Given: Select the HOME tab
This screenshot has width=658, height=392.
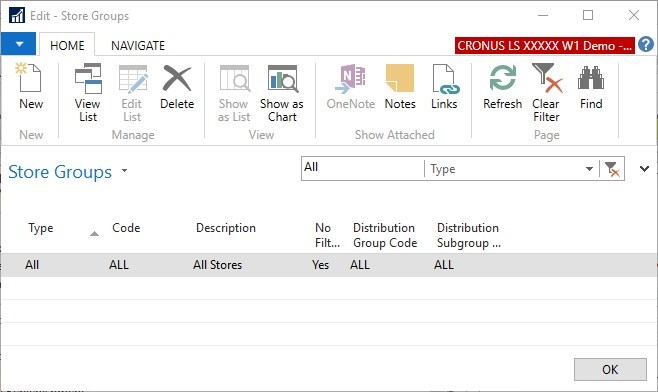Looking at the screenshot, I should point(67,45).
